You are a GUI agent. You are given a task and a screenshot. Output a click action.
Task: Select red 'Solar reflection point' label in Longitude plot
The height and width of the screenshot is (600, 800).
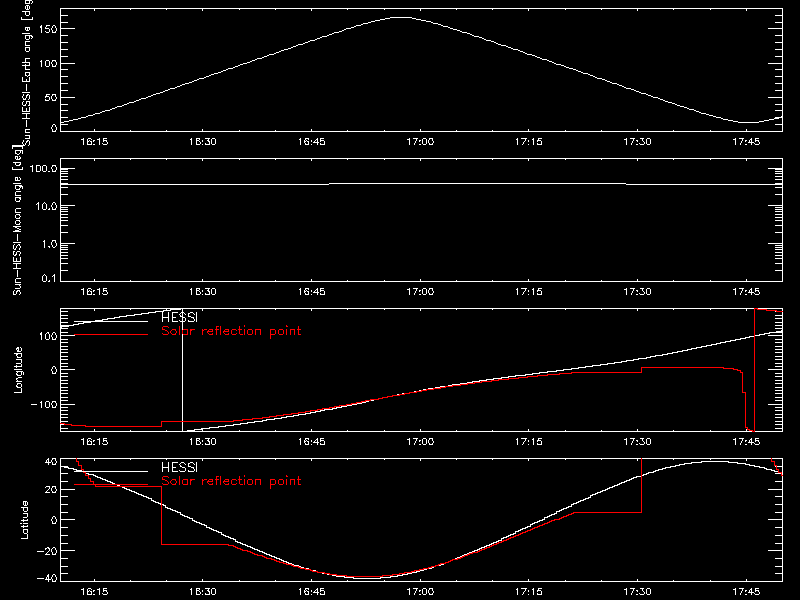[231, 331]
